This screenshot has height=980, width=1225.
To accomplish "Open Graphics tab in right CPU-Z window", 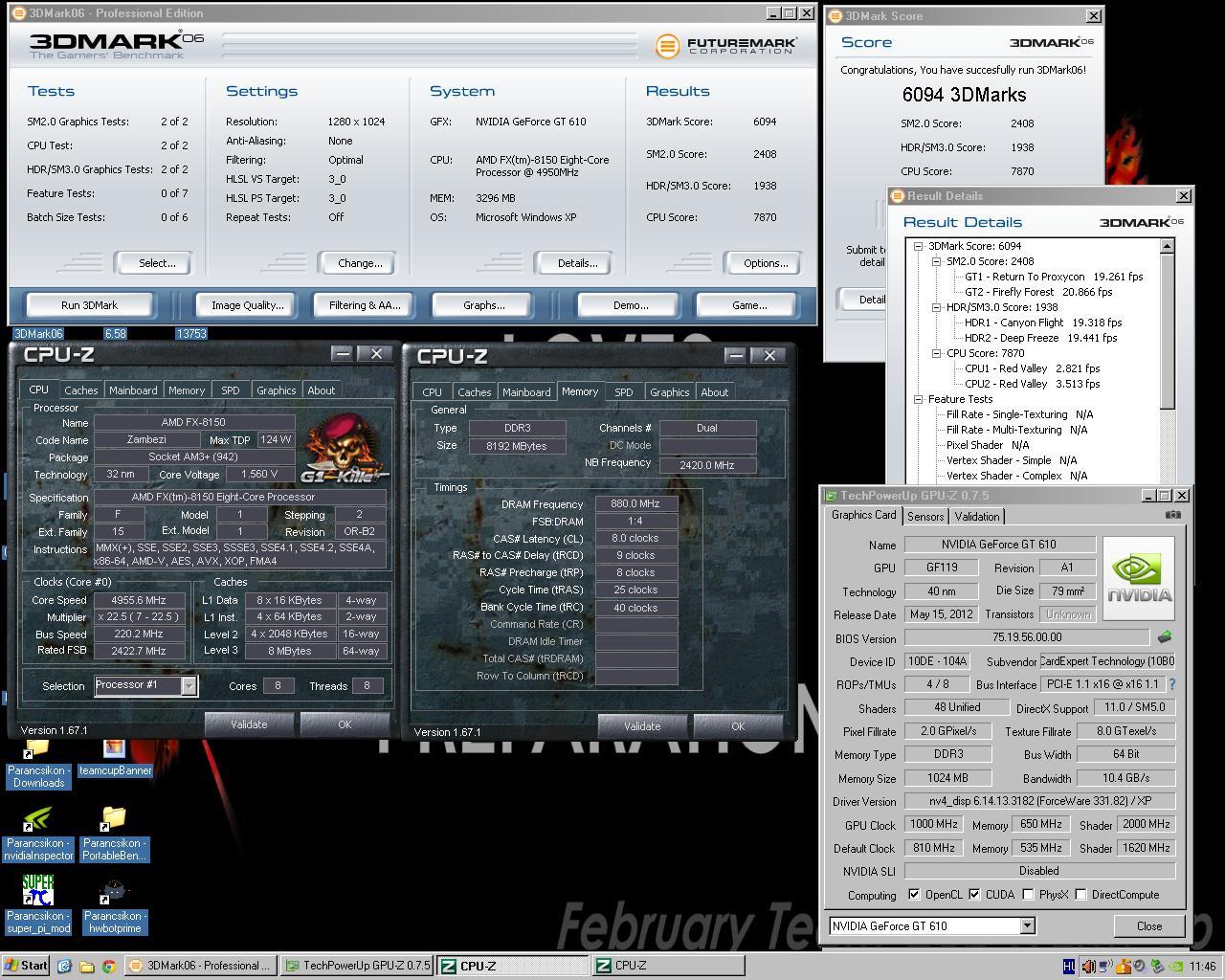I will 669,392.
